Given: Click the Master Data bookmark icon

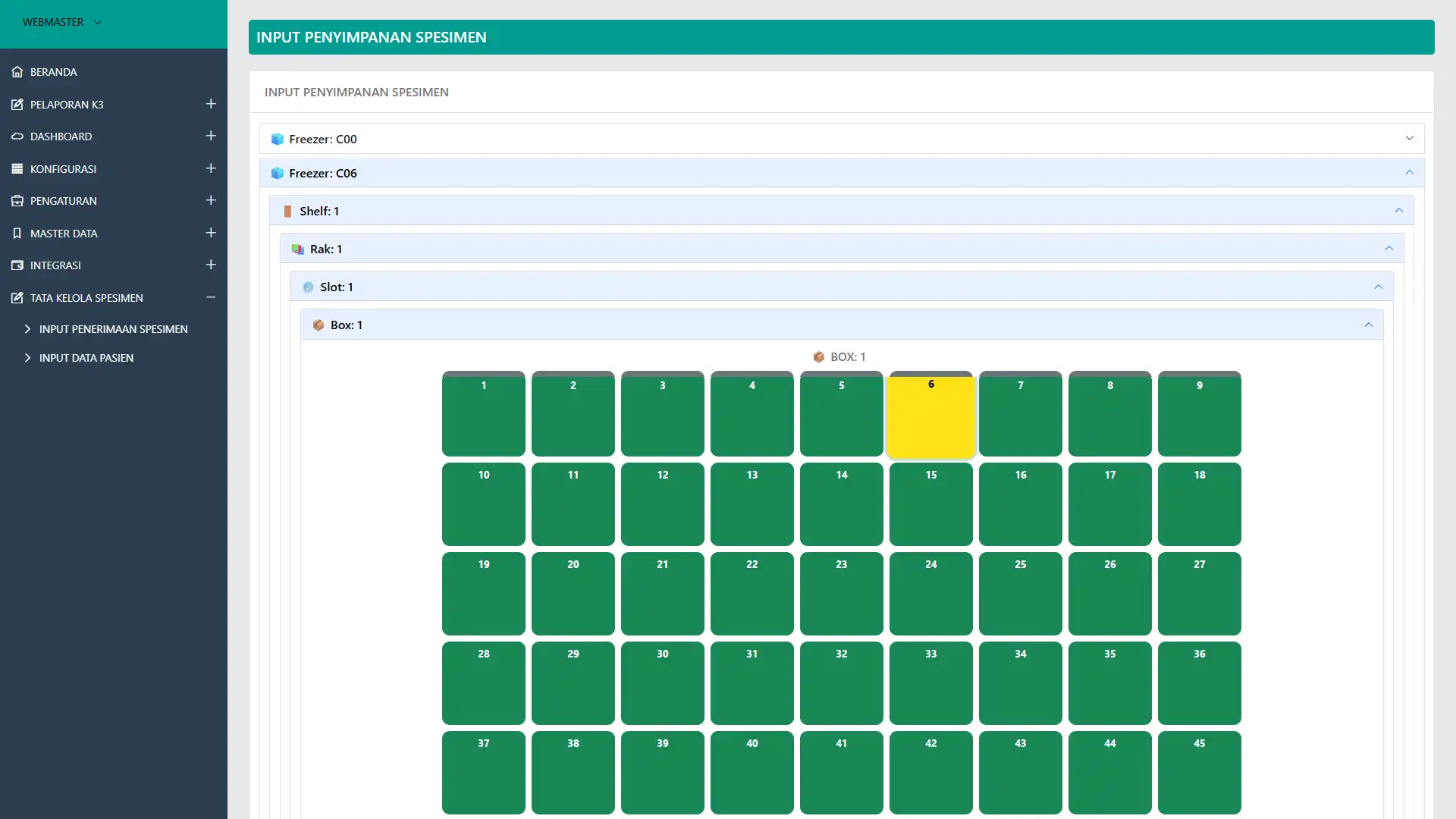Looking at the screenshot, I should pyautogui.click(x=17, y=234).
